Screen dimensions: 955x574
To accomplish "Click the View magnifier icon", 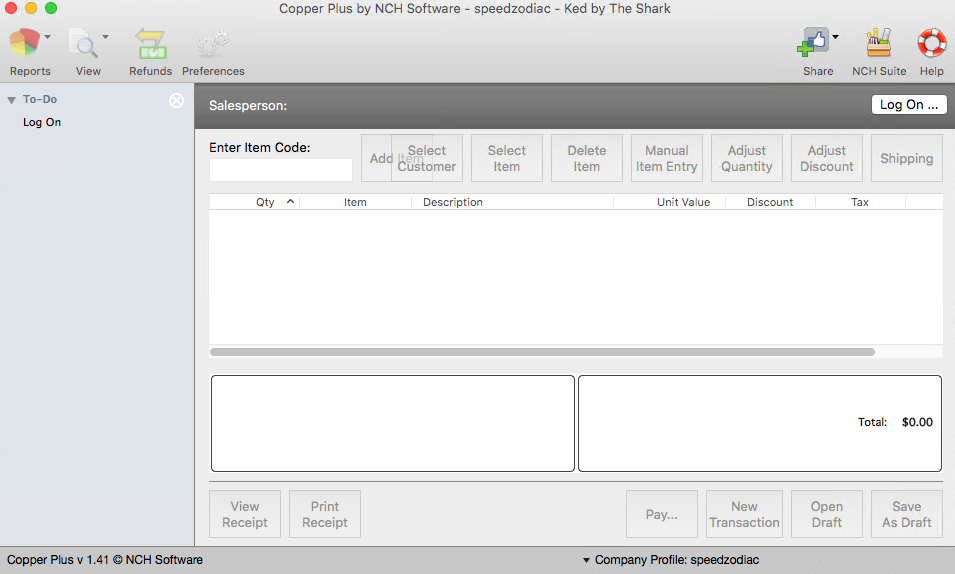I will pos(83,43).
